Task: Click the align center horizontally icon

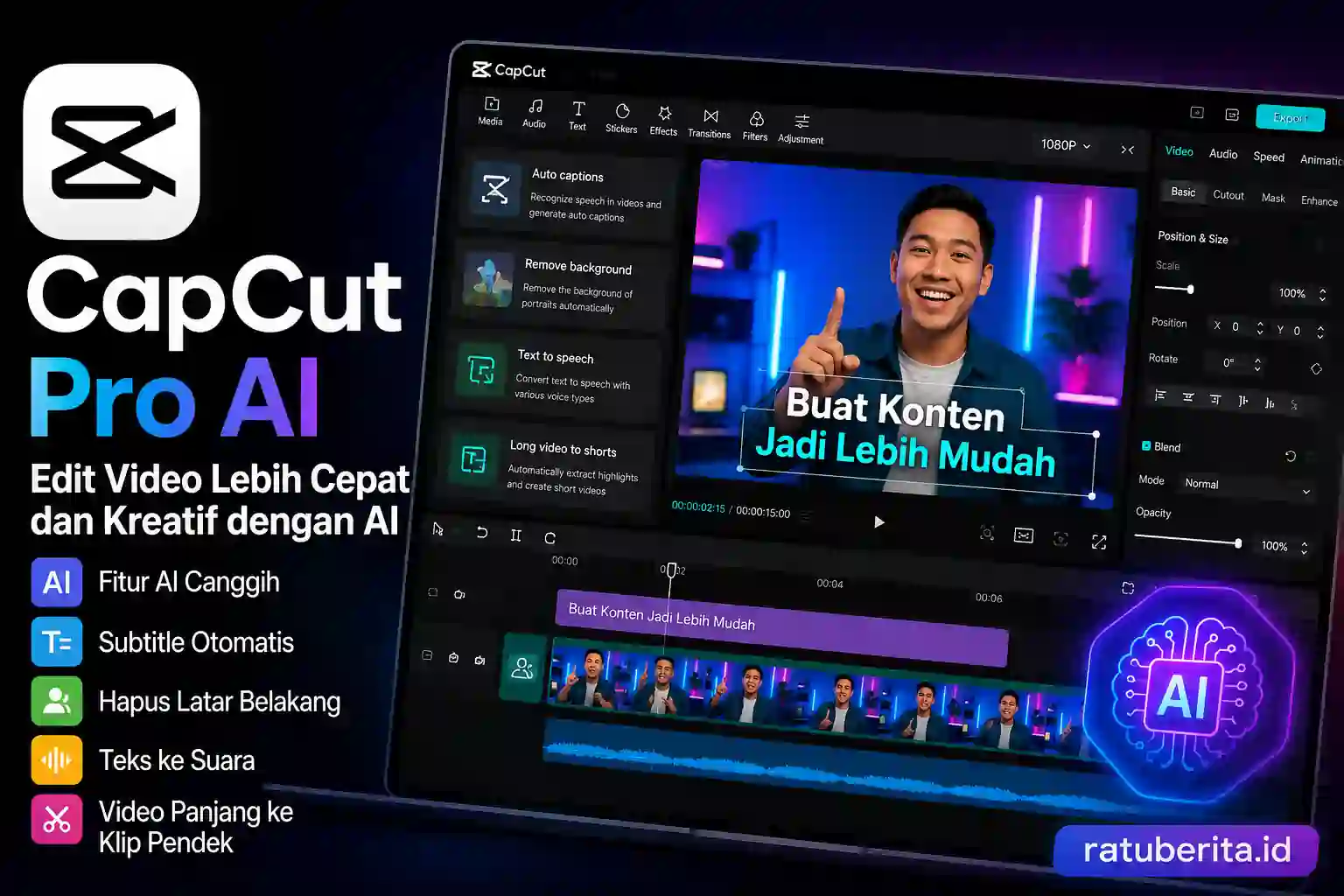Action: [x=1187, y=397]
